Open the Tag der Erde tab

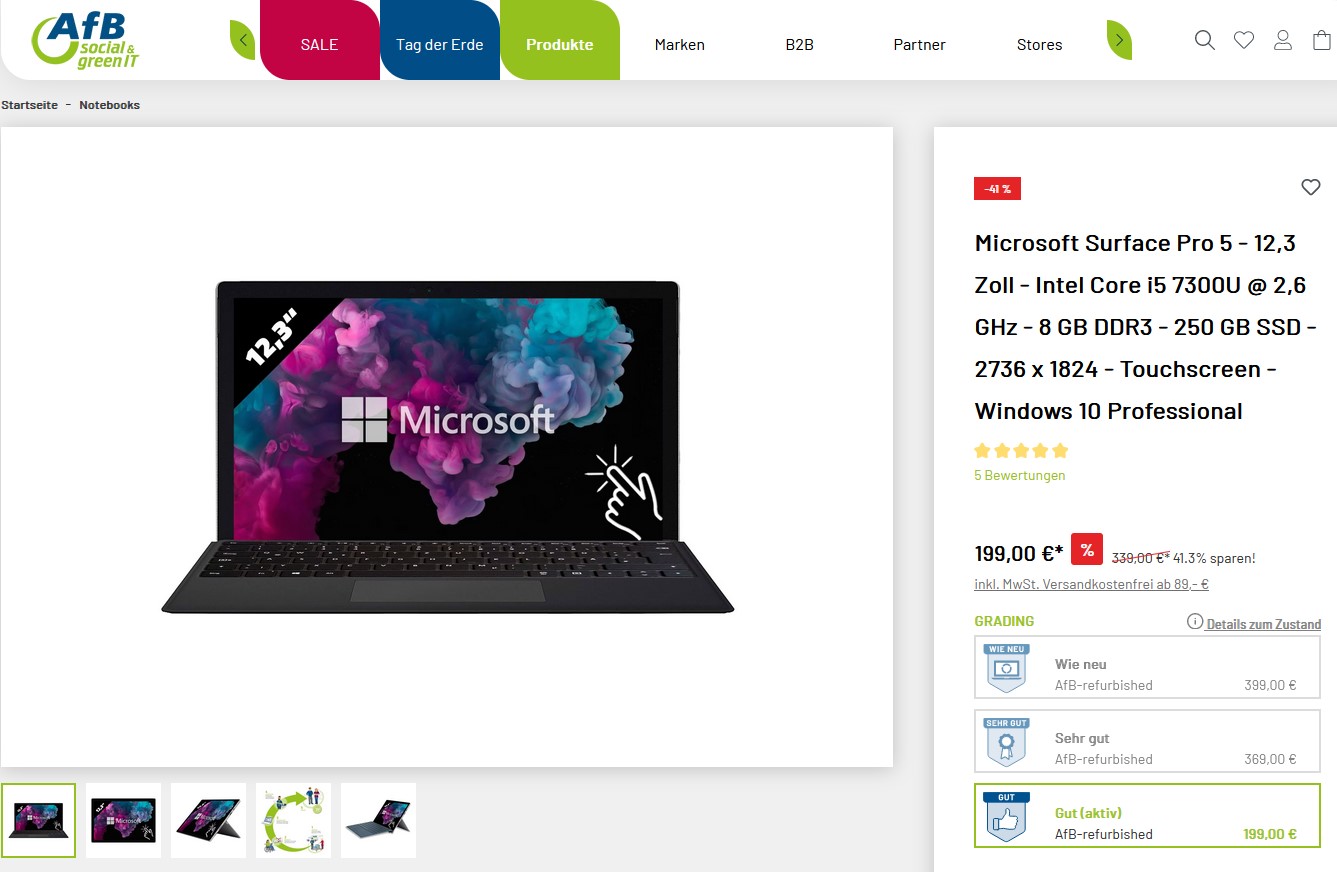tap(440, 42)
